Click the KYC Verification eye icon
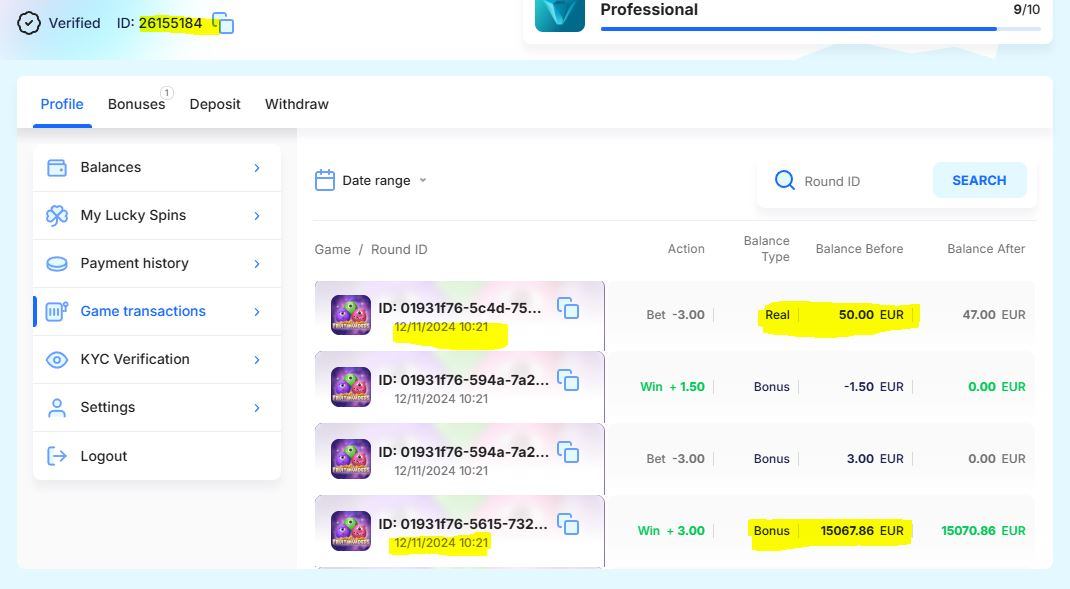1070x589 pixels. [x=57, y=359]
